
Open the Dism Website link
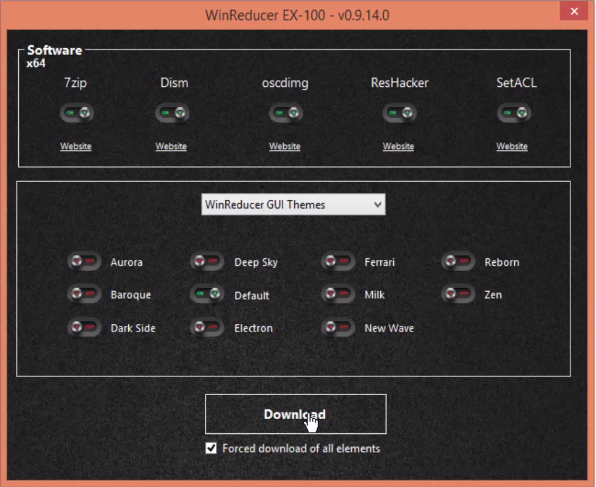[171, 146]
